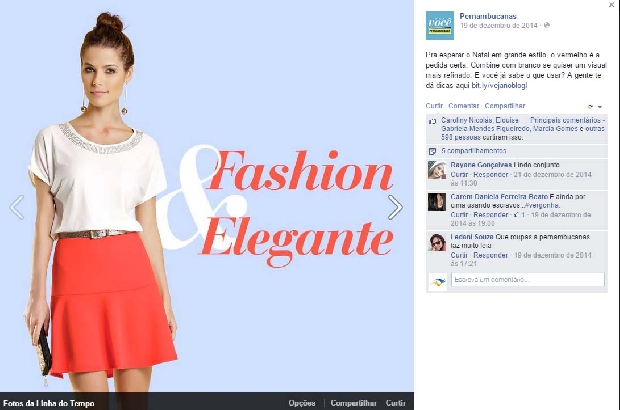Go to the previous photo arrow
This screenshot has width=620, height=410.
click(x=17, y=207)
